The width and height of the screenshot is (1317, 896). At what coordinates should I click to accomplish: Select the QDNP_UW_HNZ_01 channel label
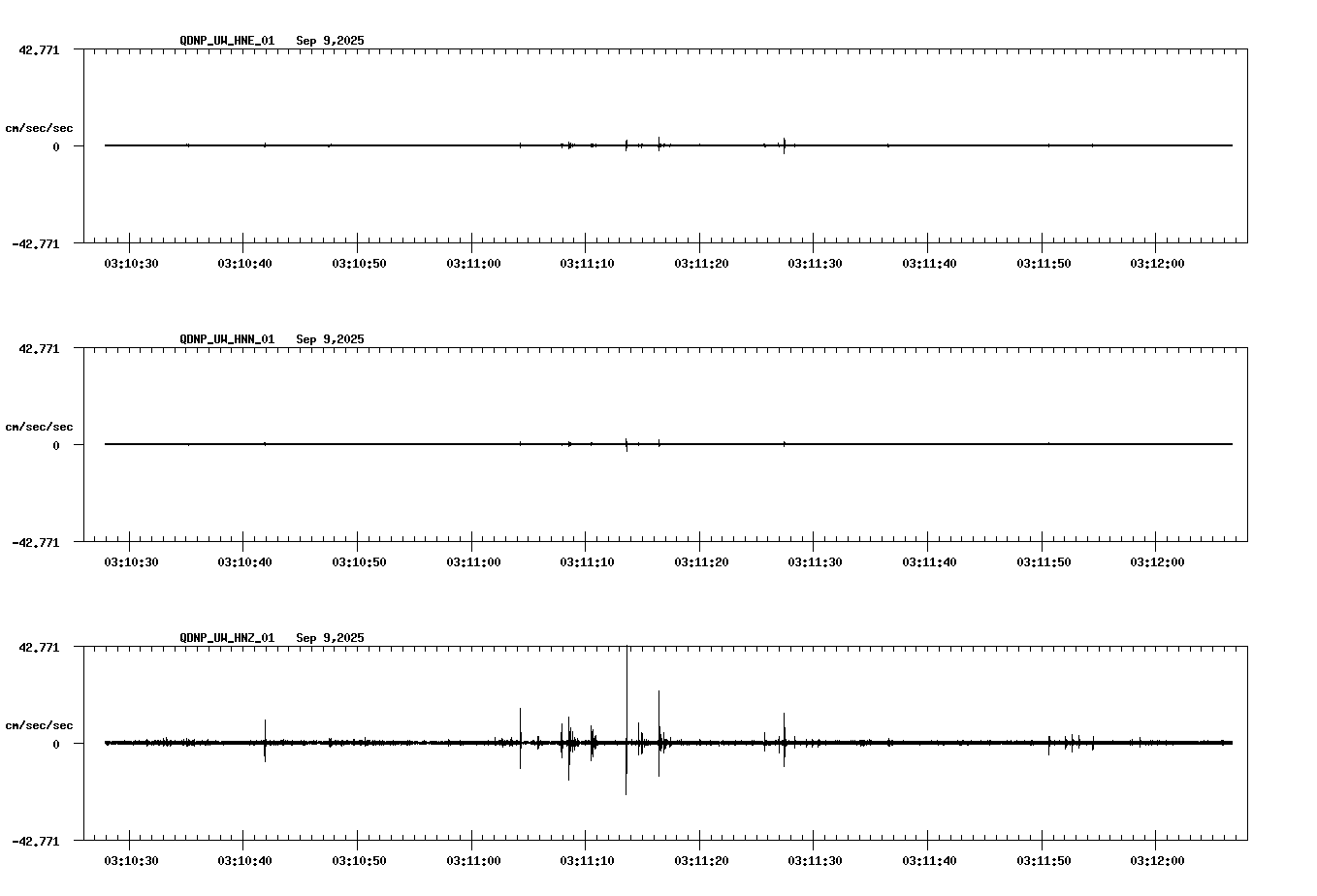click(x=226, y=638)
